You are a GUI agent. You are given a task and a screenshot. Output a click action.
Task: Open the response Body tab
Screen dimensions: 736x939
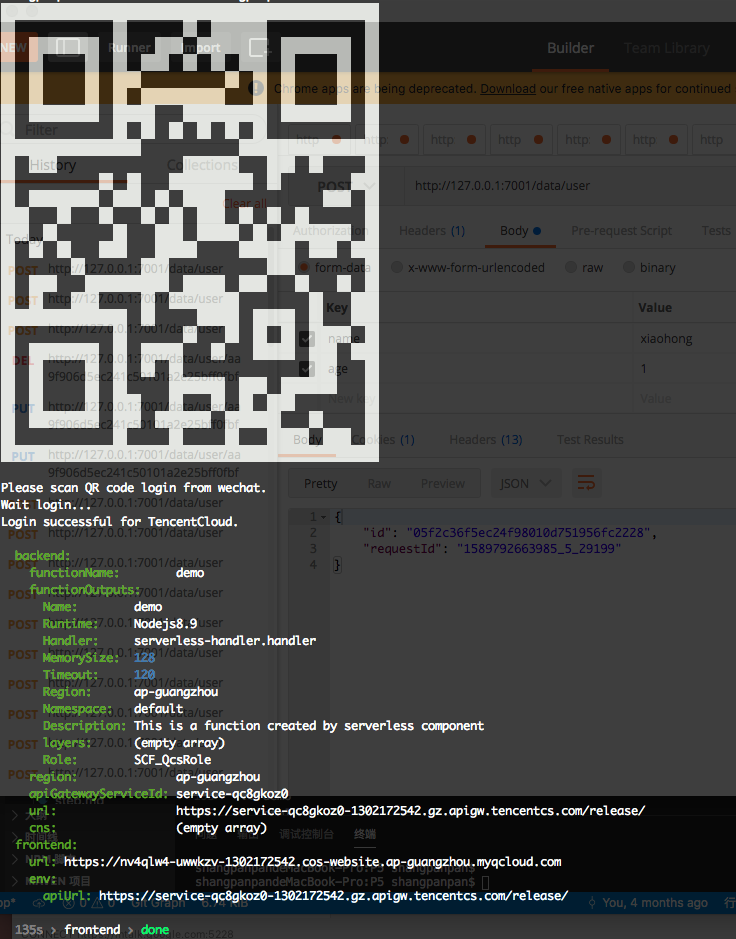[x=307, y=440]
